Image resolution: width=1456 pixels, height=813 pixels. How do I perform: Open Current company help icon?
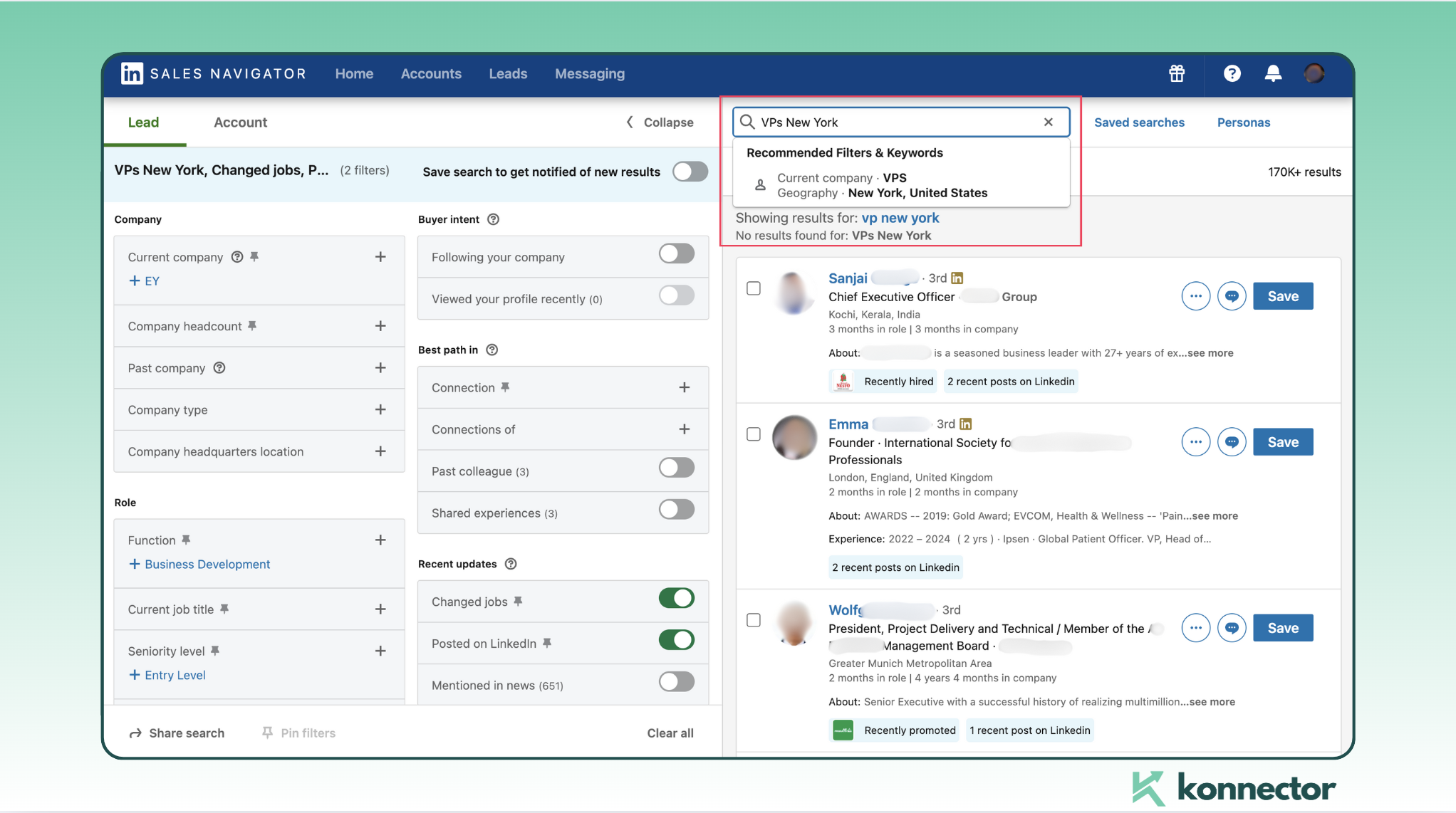point(237,257)
